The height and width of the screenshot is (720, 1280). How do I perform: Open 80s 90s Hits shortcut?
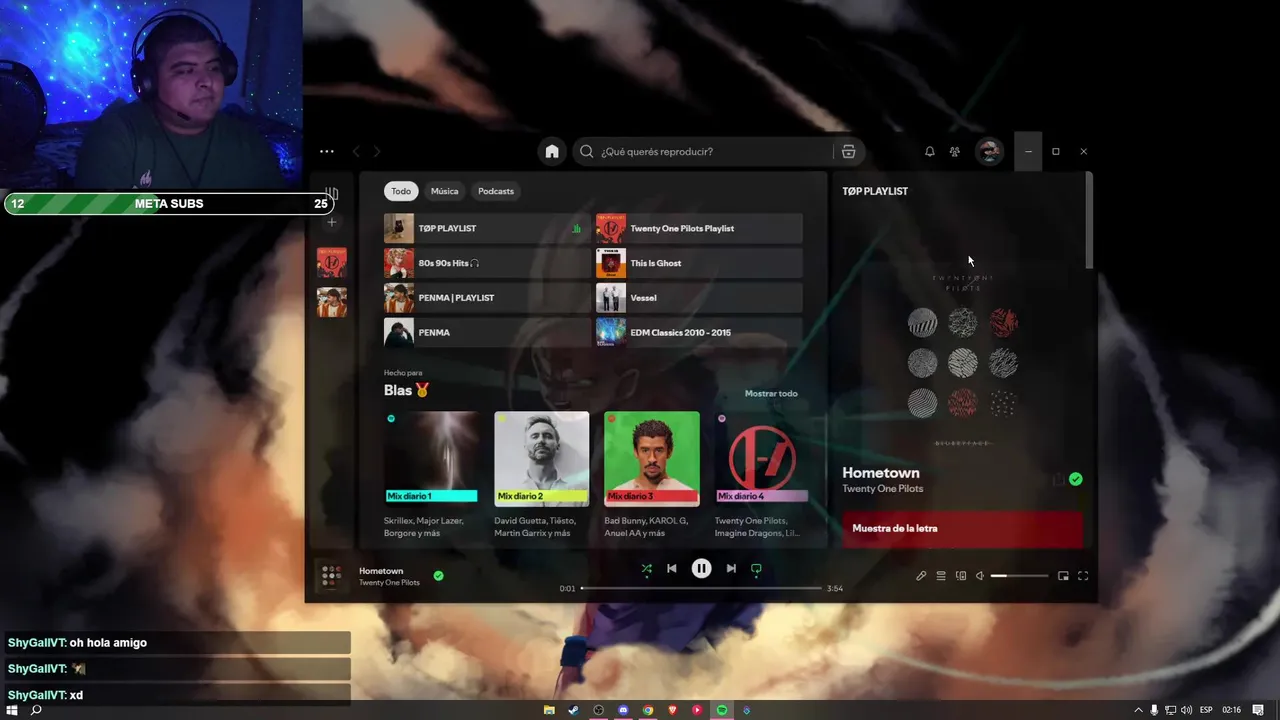tap(487, 263)
